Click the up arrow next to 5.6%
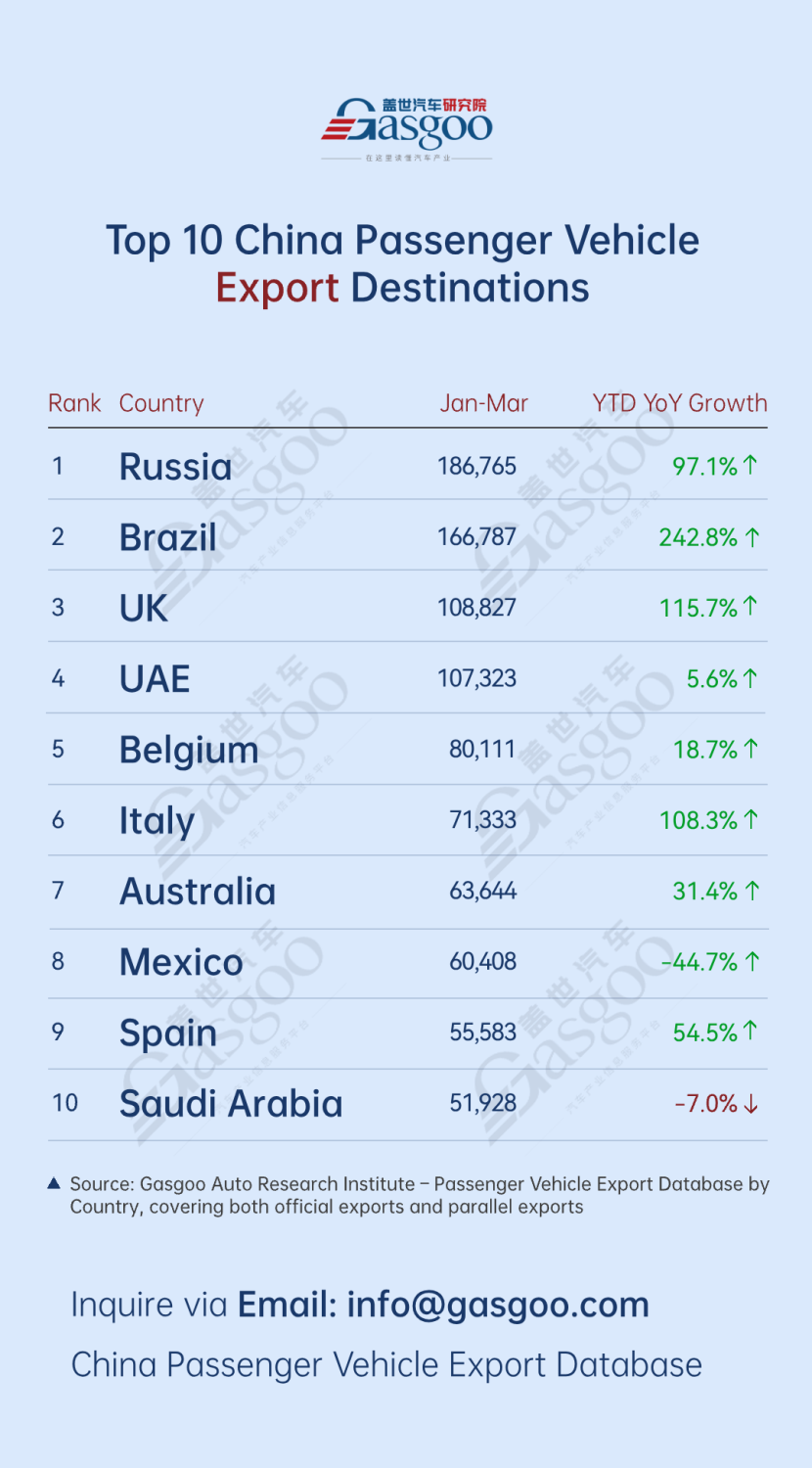812x1468 pixels. 750,678
